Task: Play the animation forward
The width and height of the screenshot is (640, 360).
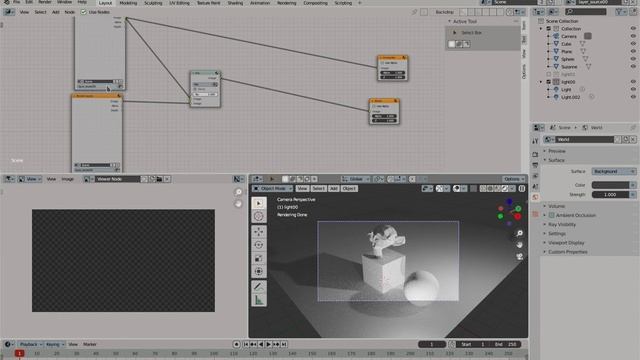Action: point(269,344)
